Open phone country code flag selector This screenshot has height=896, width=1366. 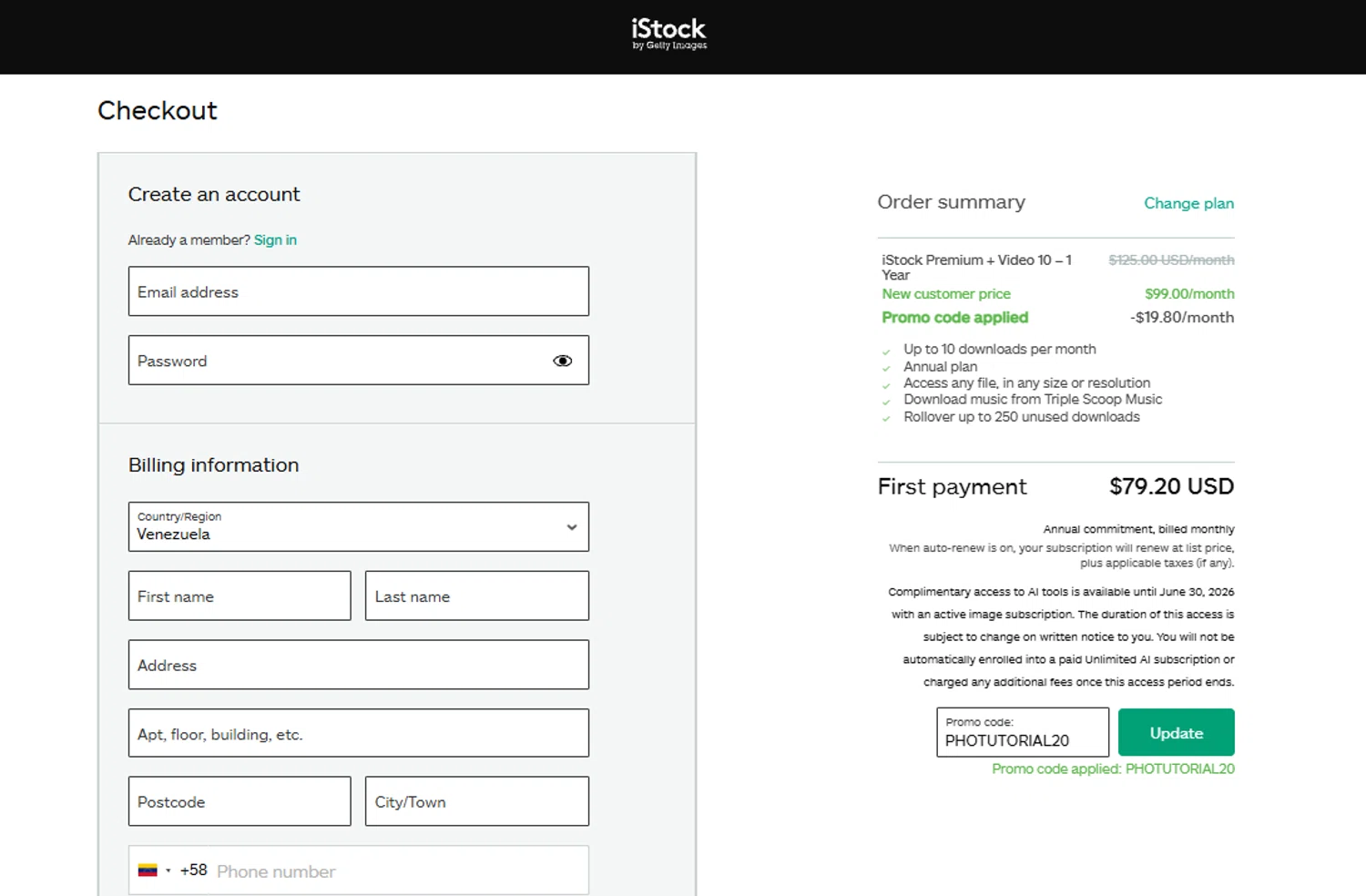tap(154, 871)
